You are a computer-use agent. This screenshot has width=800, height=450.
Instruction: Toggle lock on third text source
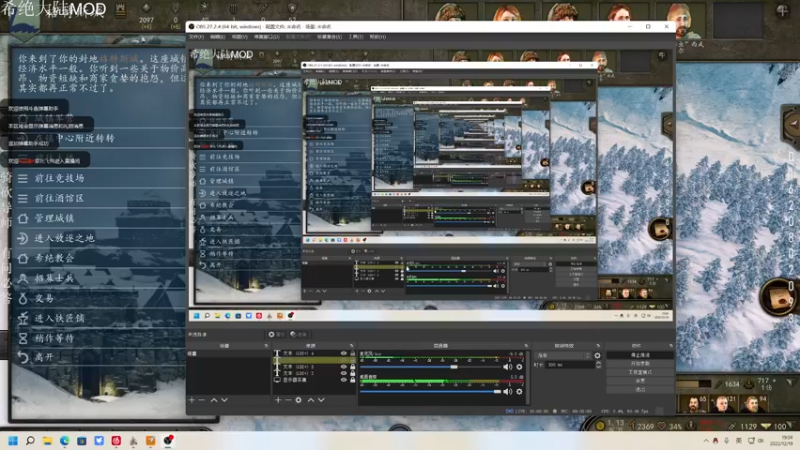352,366
